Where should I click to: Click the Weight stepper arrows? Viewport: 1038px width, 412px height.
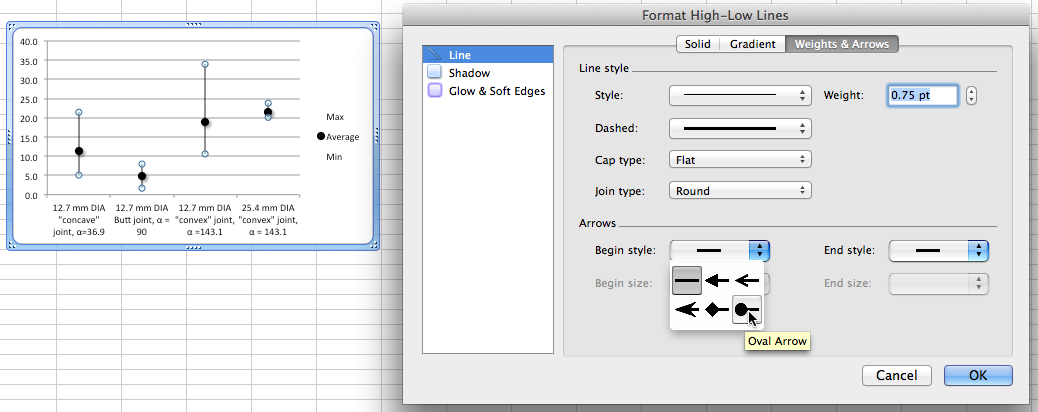tap(971, 95)
